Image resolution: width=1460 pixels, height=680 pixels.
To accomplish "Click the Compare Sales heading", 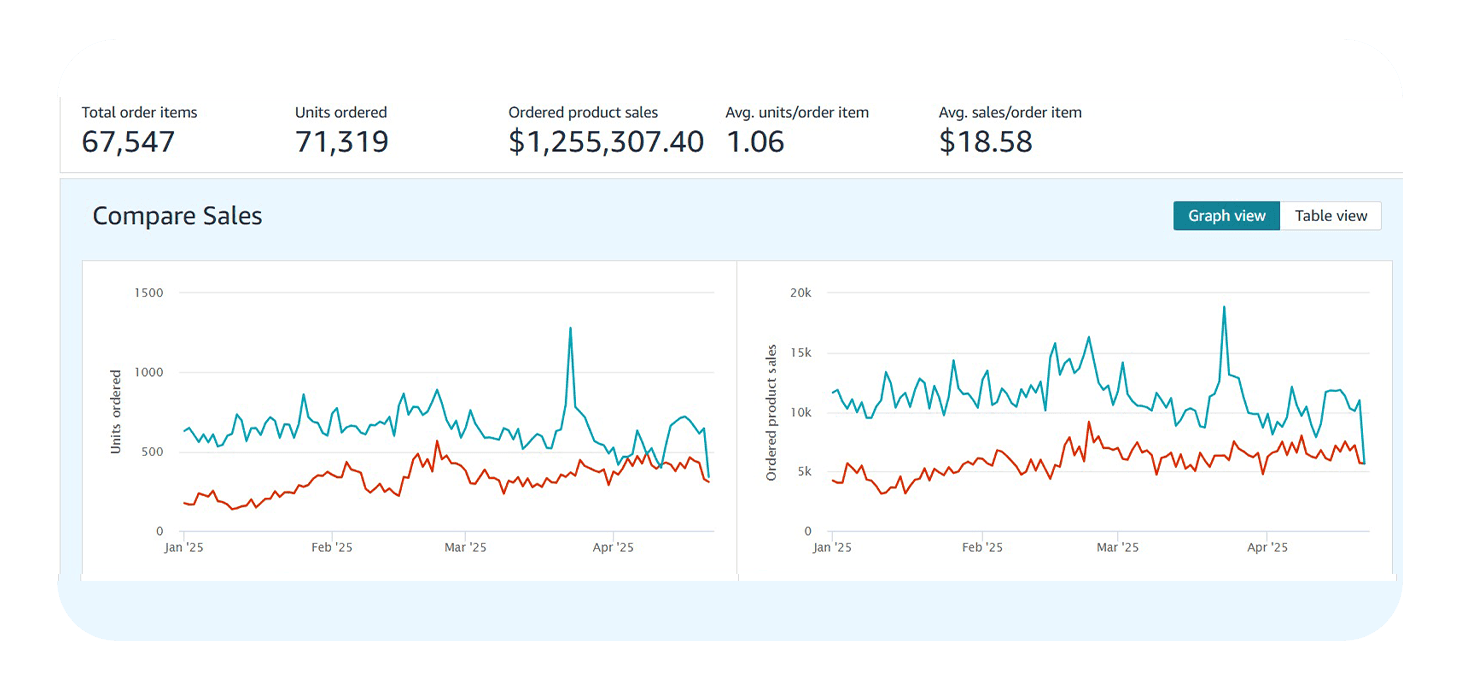I will (177, 215).
